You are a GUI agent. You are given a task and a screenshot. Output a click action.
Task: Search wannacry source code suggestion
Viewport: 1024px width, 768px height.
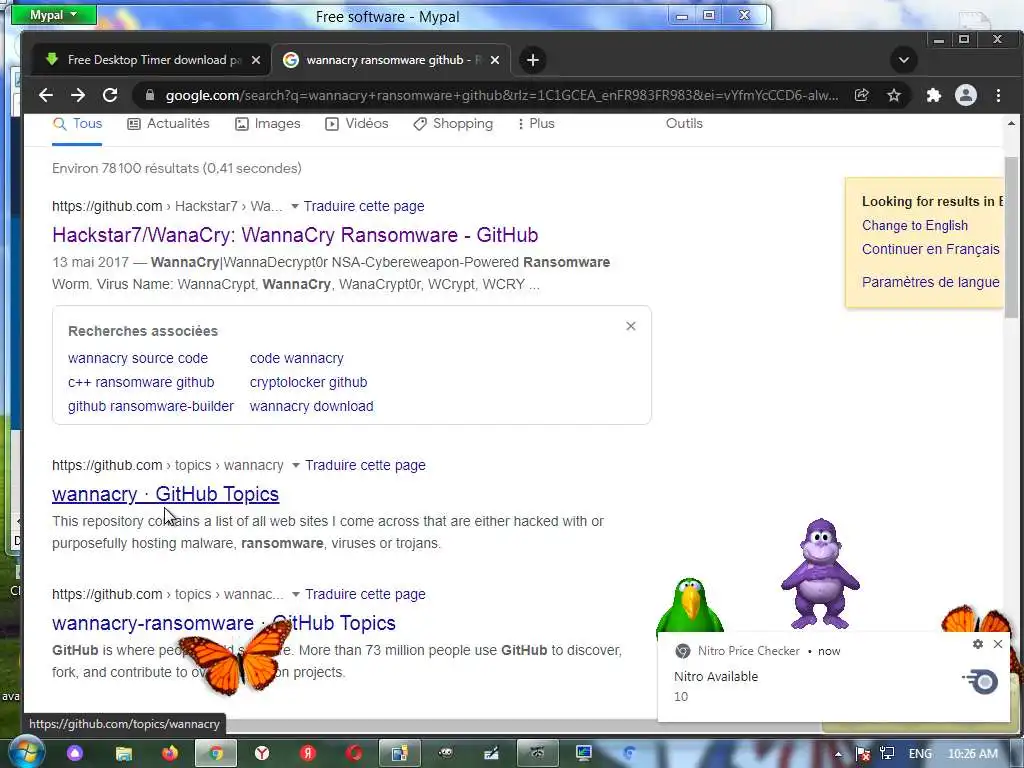tap(138, 359)
